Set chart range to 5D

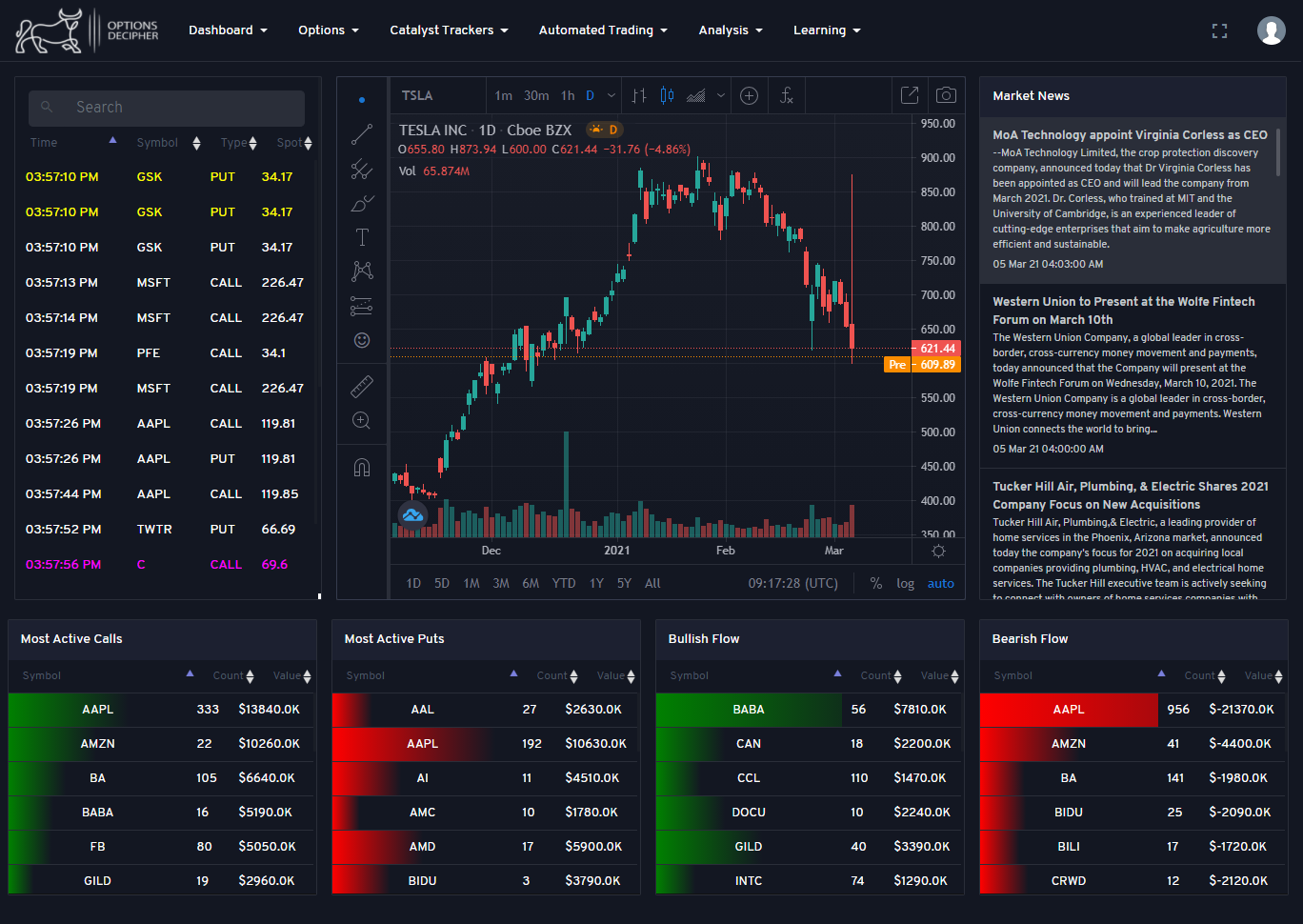442,583
